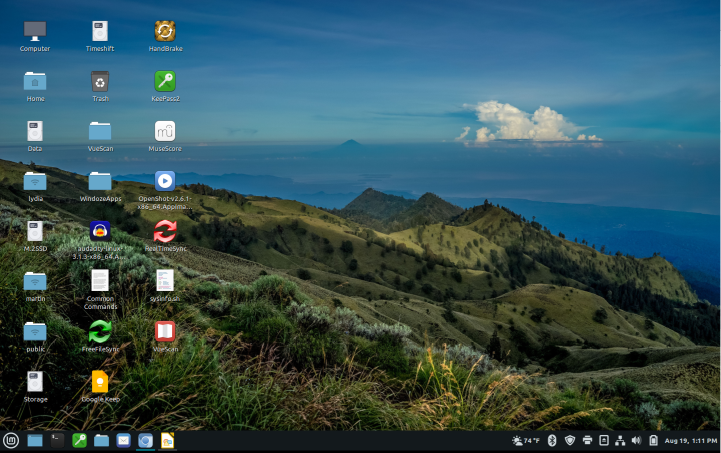Launch RealTimeSync from the desktop

(165, 231)
